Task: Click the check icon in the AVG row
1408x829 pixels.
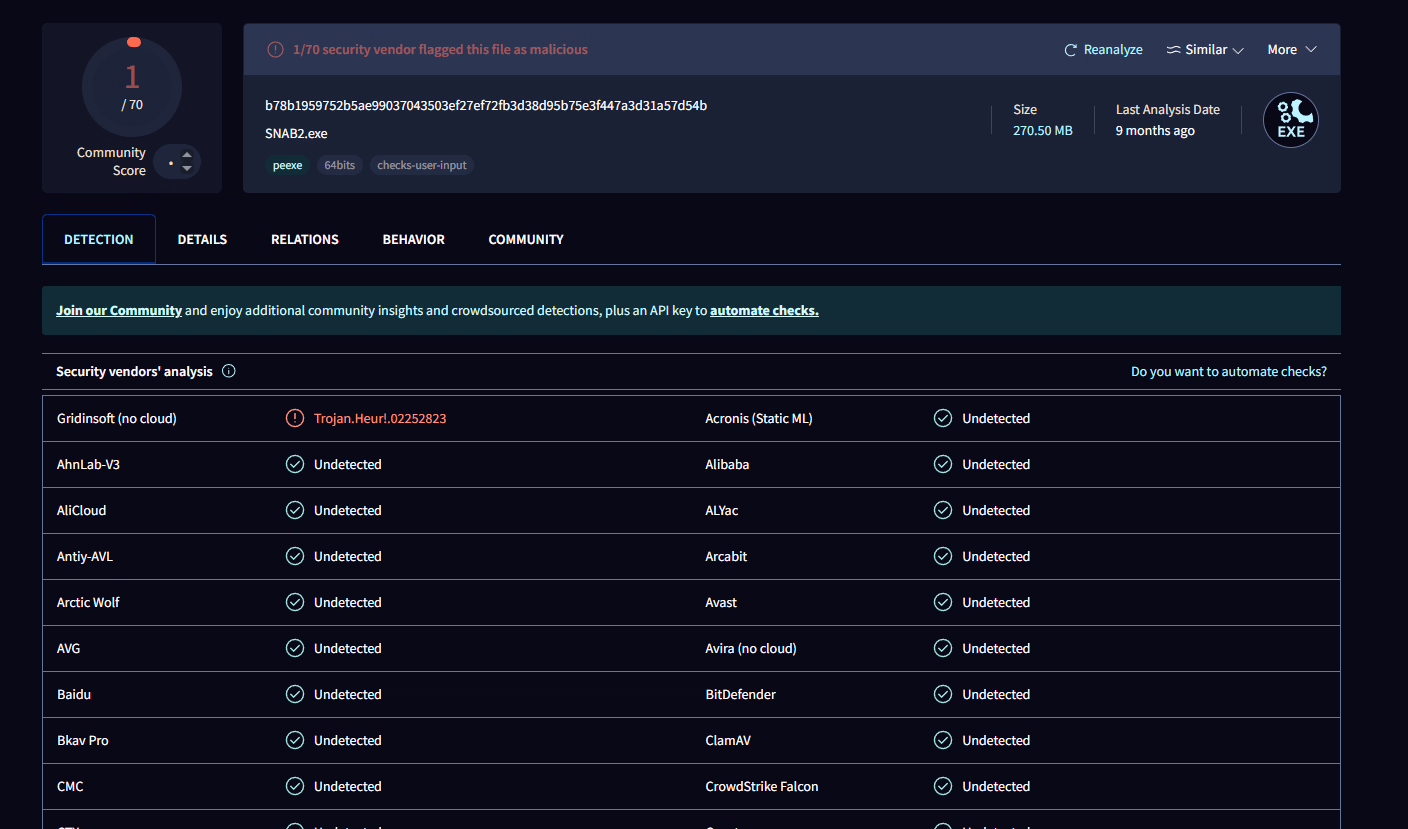Action: tap(295, 648)
